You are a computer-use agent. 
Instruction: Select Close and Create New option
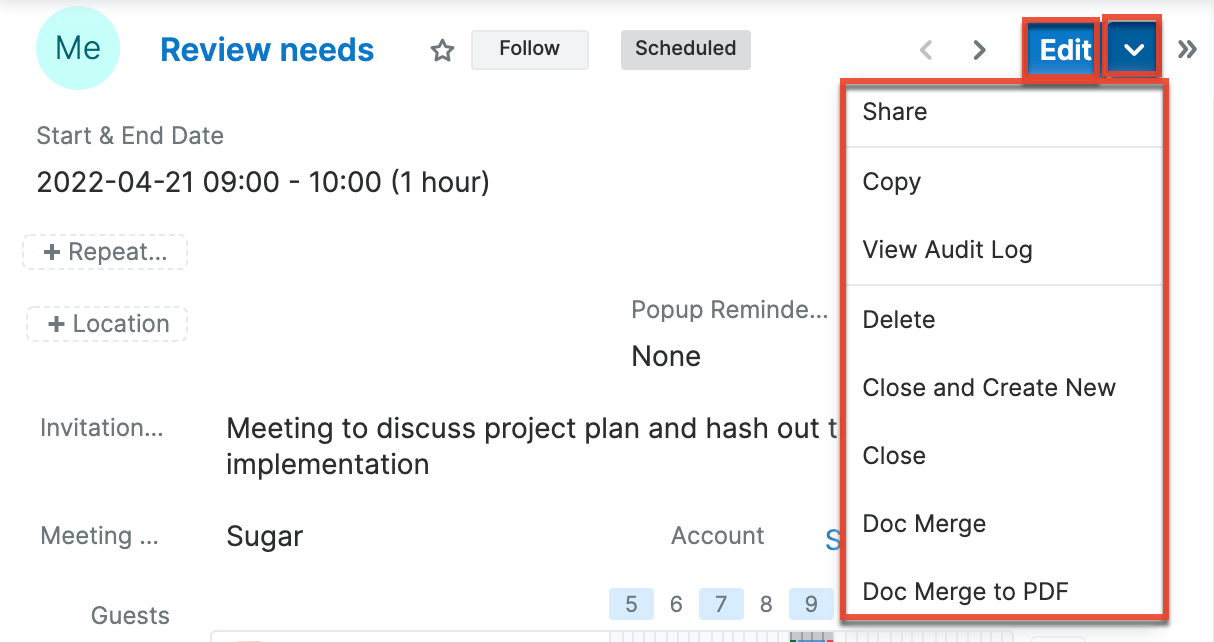click(989, 387)
